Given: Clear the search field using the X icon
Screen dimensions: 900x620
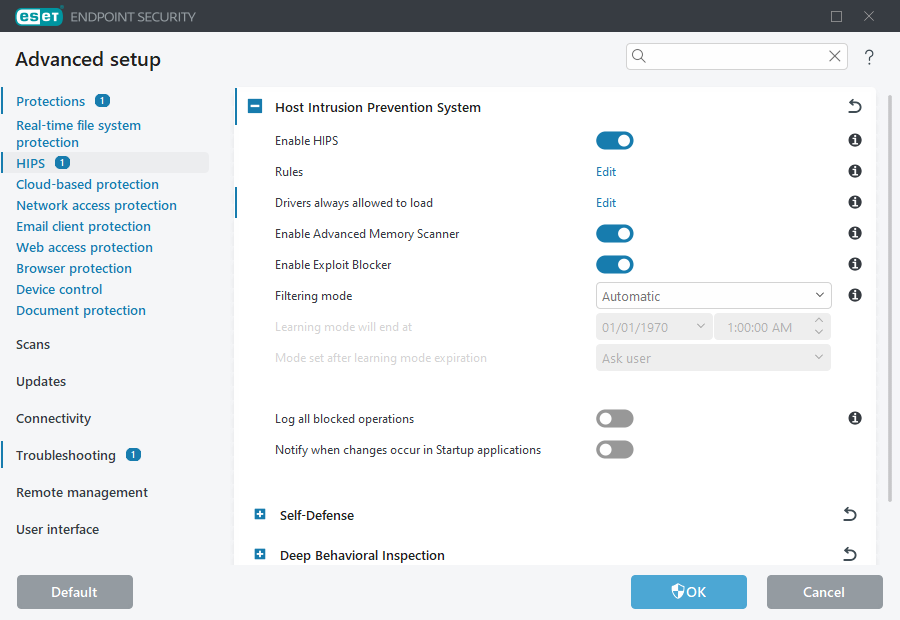Looking at the screenshot, I should [834, 56].
